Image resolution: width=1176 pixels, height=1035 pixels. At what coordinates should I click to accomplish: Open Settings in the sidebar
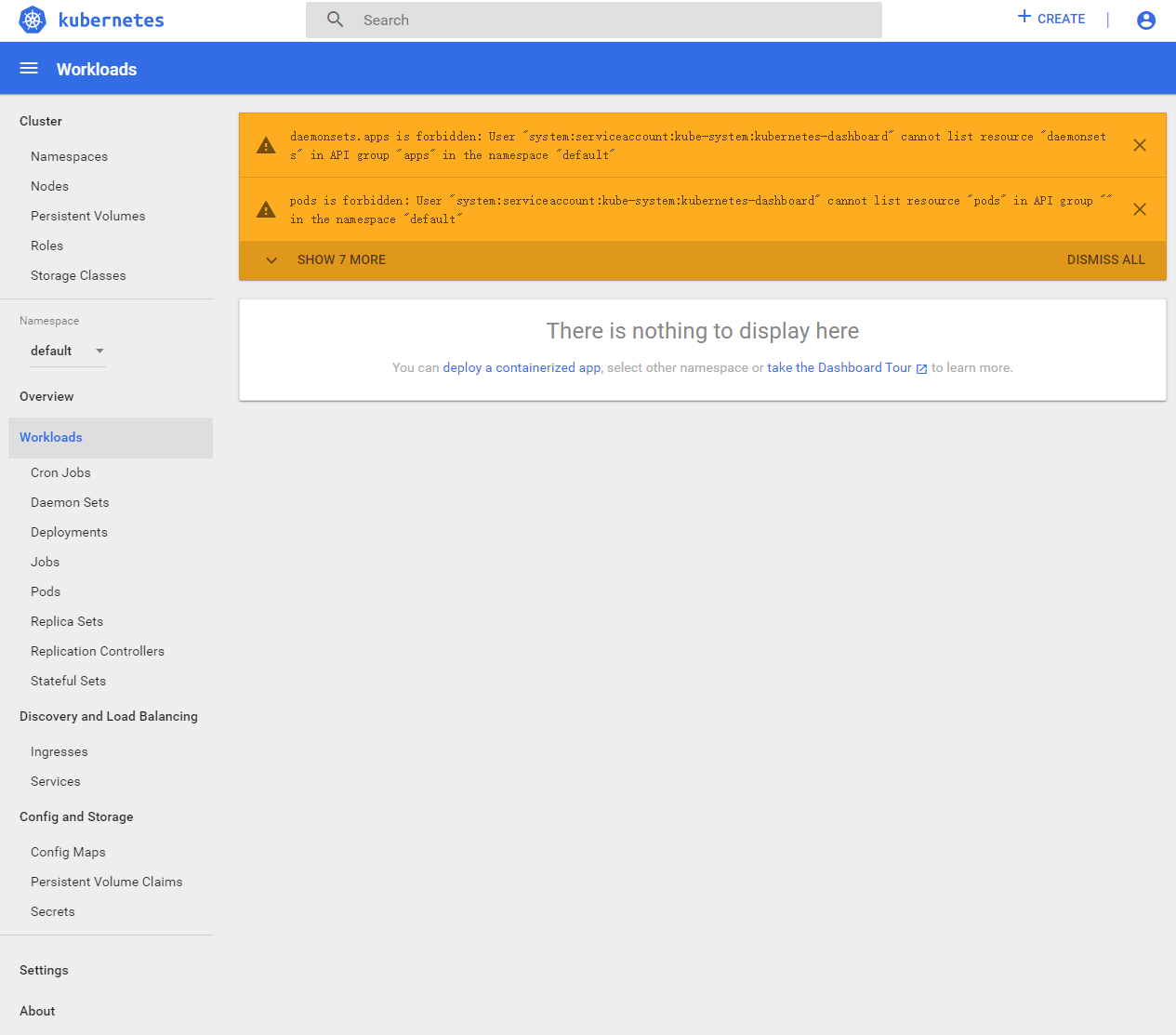(44, 970)
